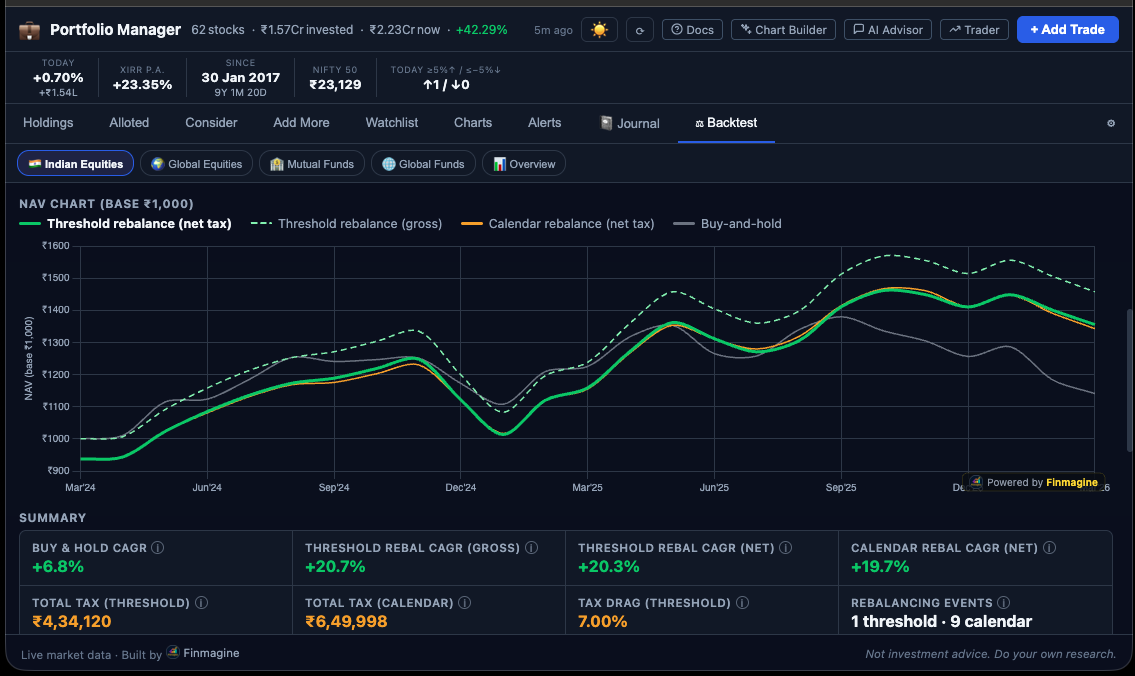Switch to the Holdings tab
1135x676 pixels.
click(48, 122)
